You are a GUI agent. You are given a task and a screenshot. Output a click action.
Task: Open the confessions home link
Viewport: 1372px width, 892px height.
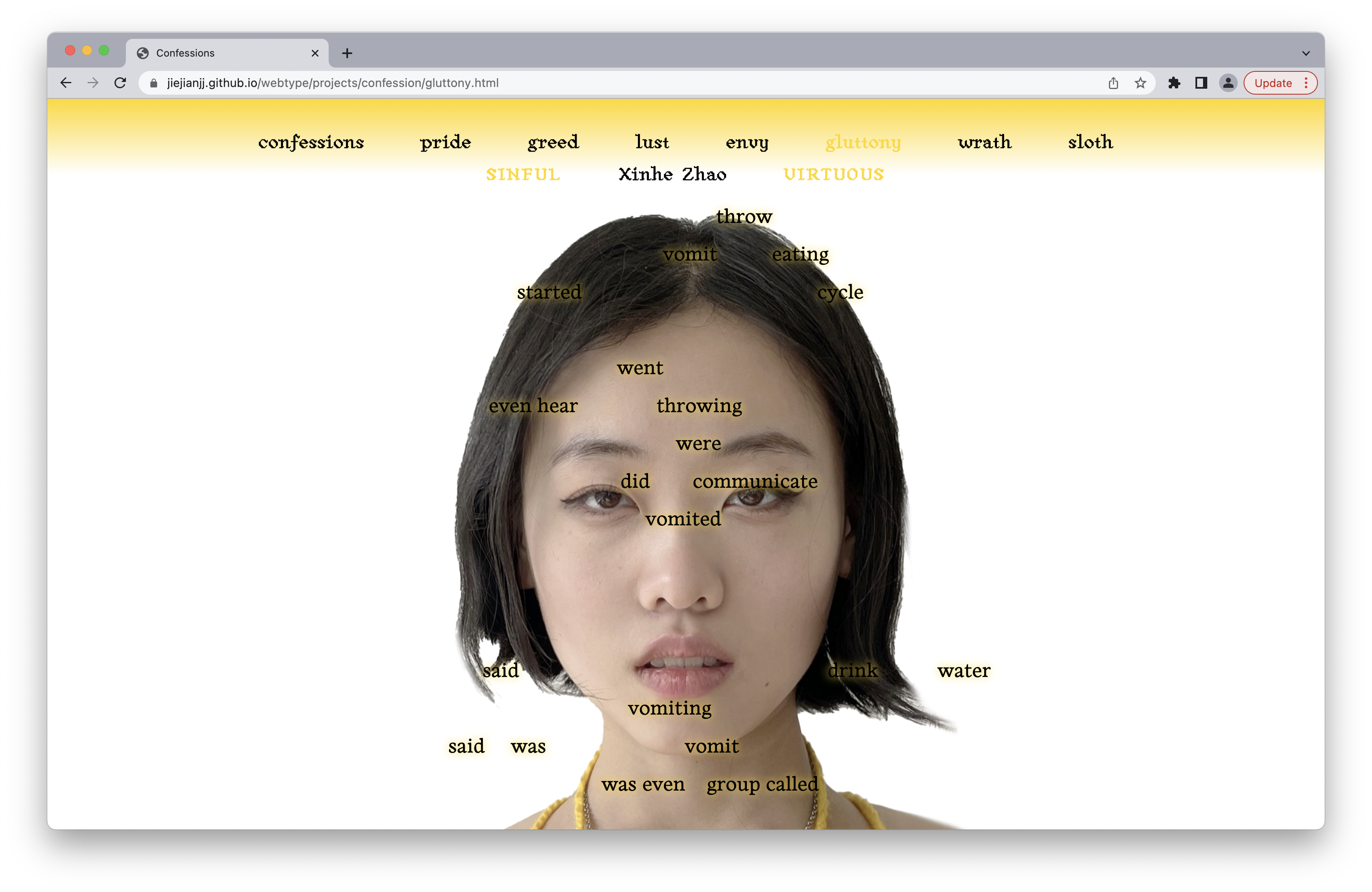click(x=311, y=142)
